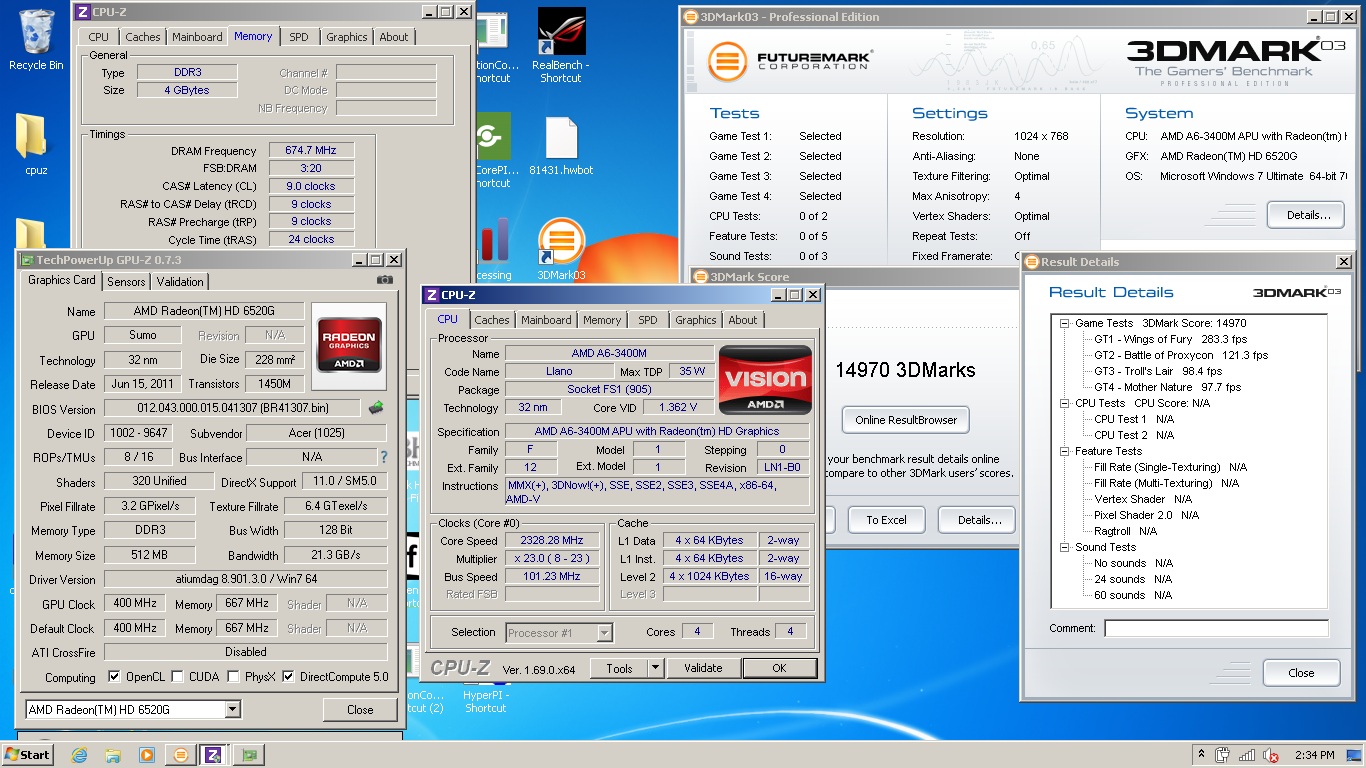The image size is (1366, 768).
Task: Click the Futuremark logo in 3DMark03
Action: pos(789,61)
